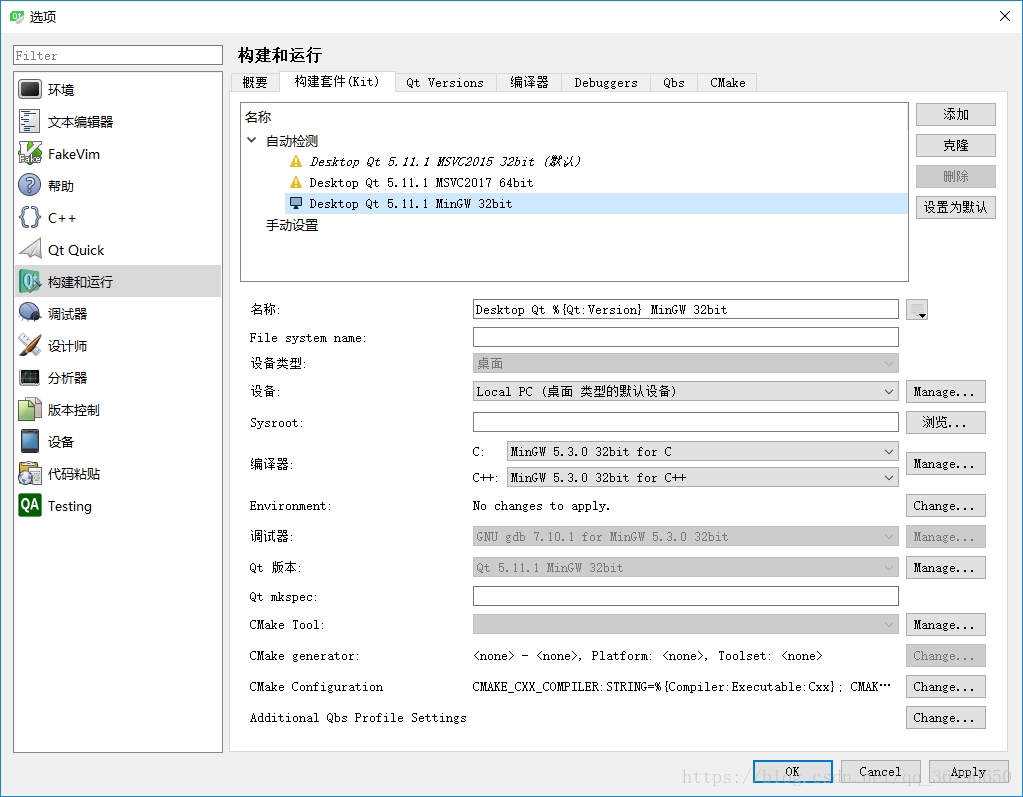Click the 名称 kit name field
Screen dimensions: 1023x797
pos(685,309)
